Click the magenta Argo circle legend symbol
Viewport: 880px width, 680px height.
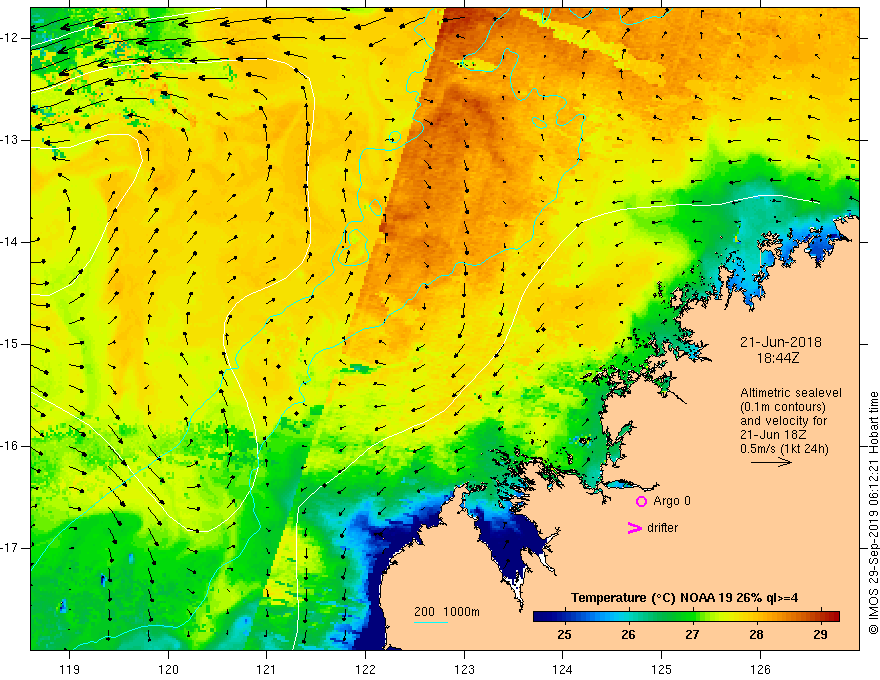tap(641, 501)
